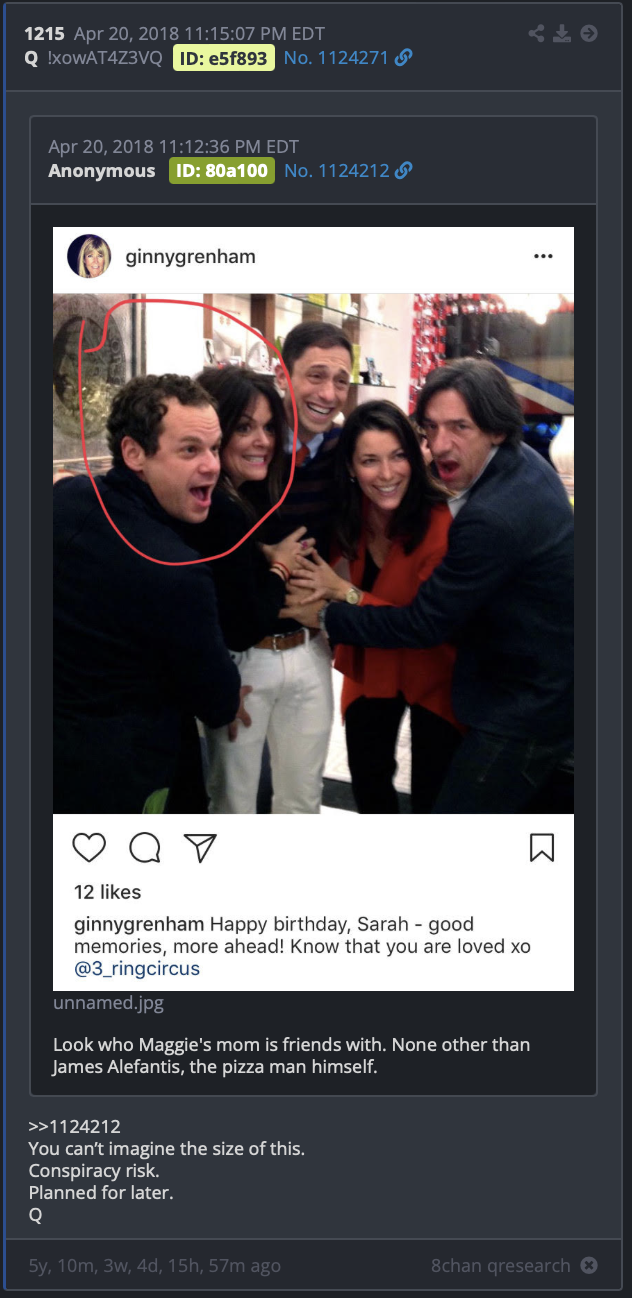632x1298 pixels.
Task: Open the embedded group photo image
Action: pos(313,553)
